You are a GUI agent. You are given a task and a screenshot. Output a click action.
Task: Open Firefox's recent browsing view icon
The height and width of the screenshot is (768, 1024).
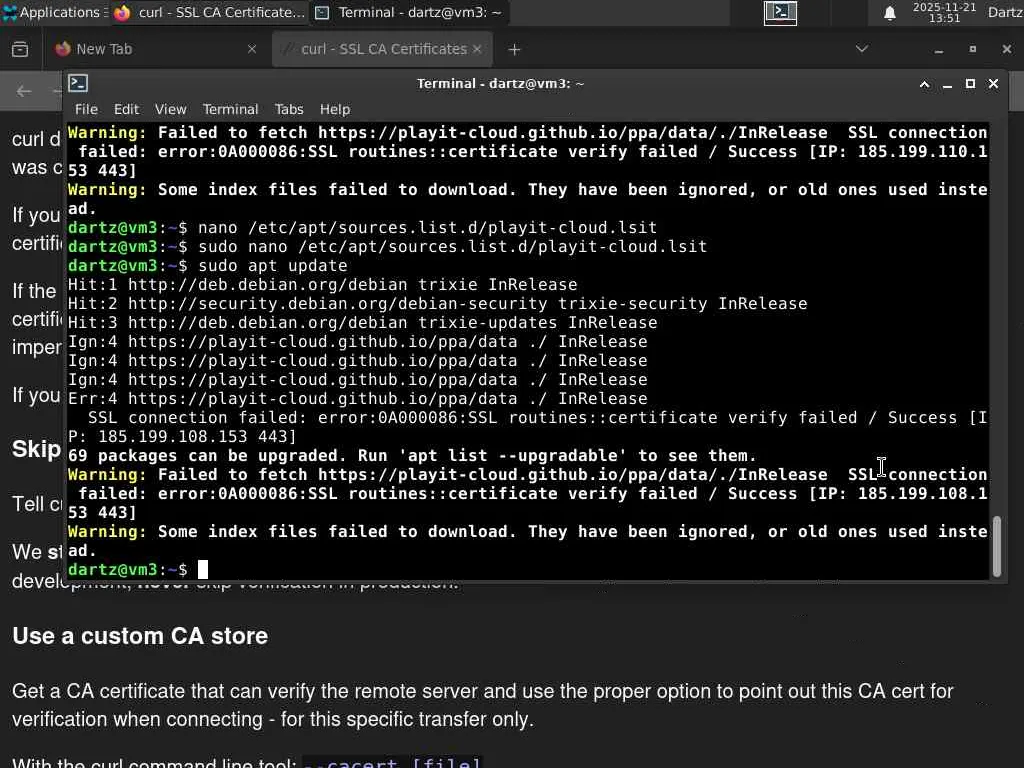click(19, 49)
